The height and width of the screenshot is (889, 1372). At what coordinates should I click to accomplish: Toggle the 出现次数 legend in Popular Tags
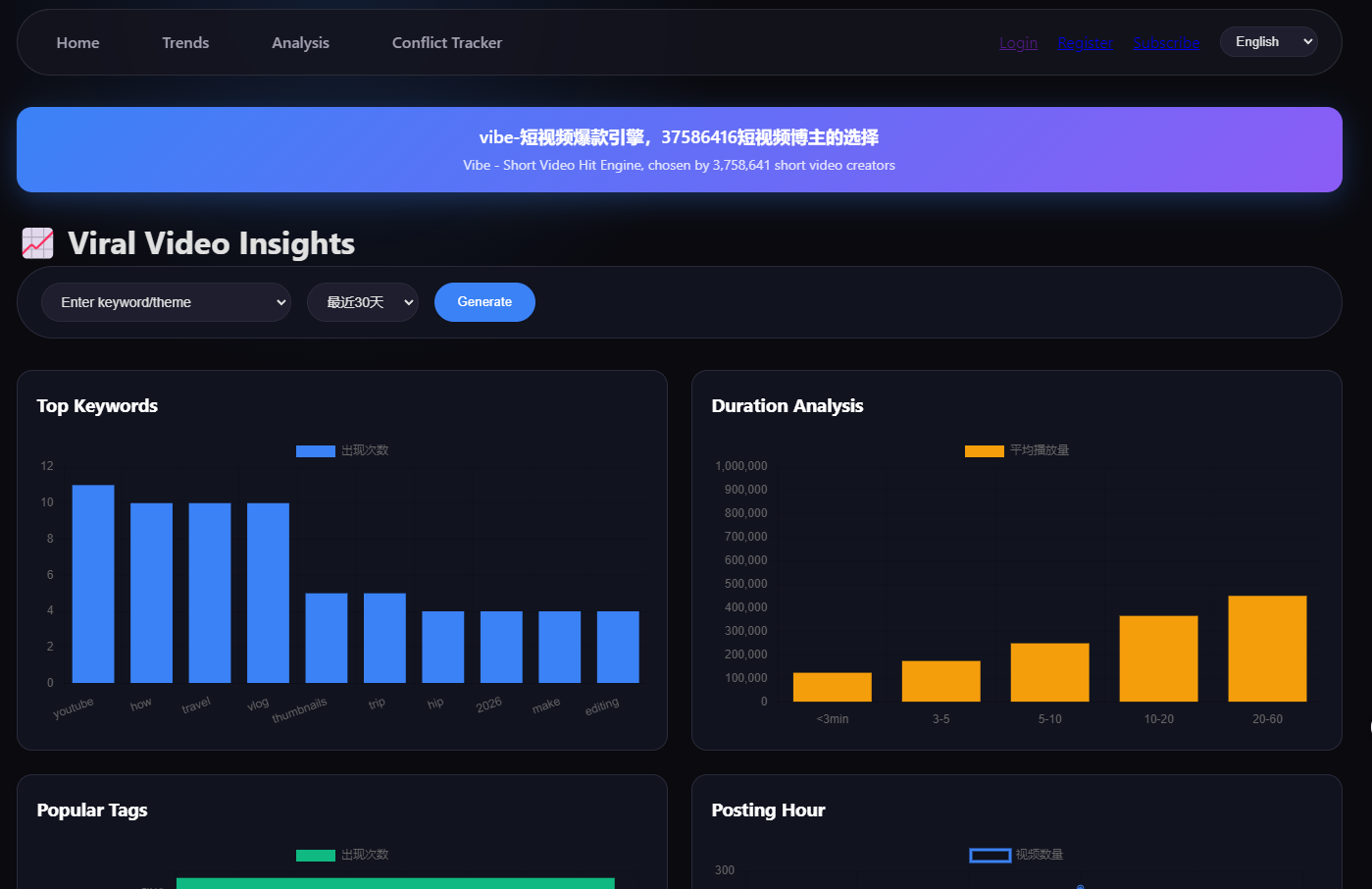(342, 855)
